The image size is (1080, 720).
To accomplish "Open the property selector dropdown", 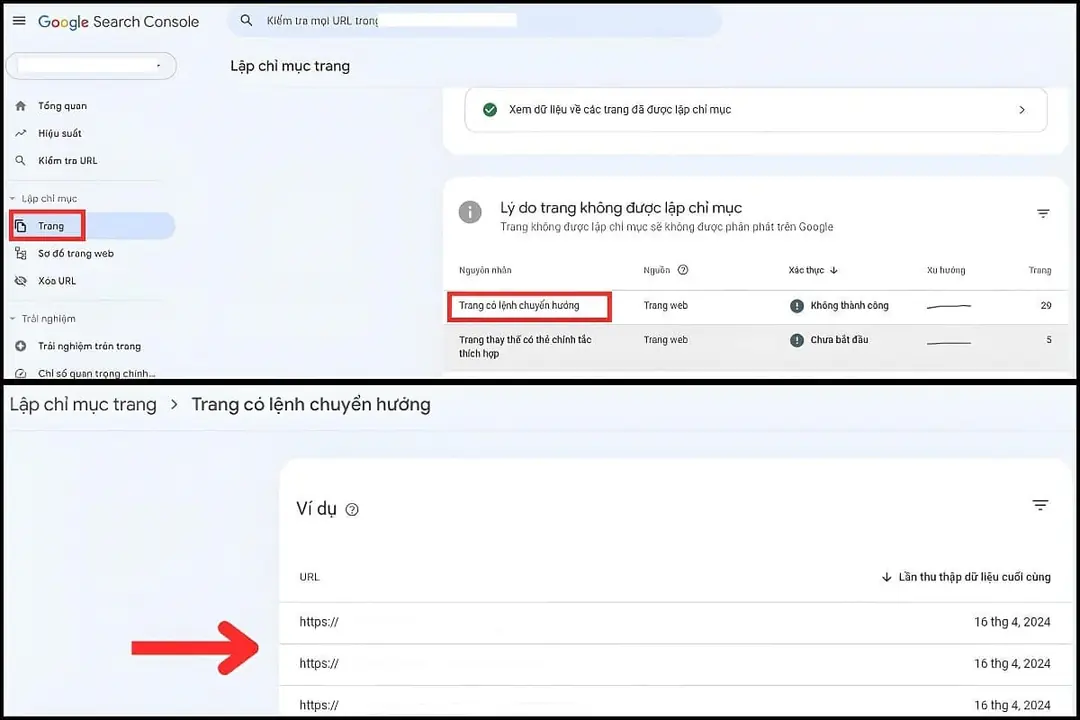I will tap(90, 65).
